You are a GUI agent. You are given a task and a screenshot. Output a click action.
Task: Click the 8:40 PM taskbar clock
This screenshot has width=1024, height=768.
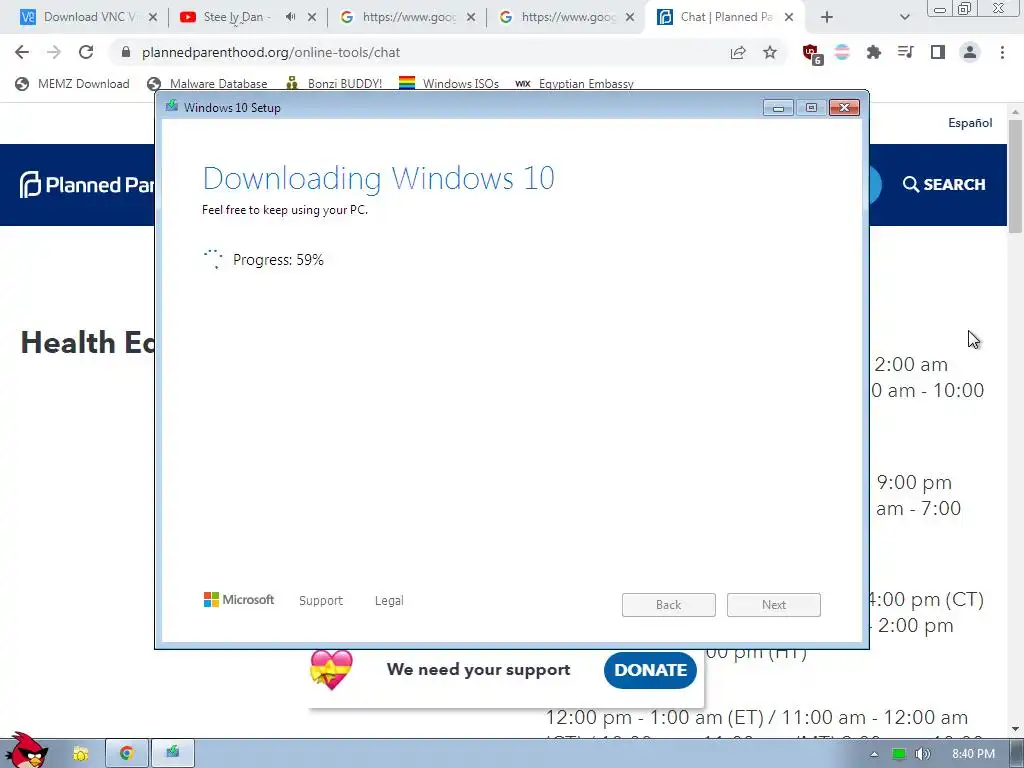click(x=973, y=754)
